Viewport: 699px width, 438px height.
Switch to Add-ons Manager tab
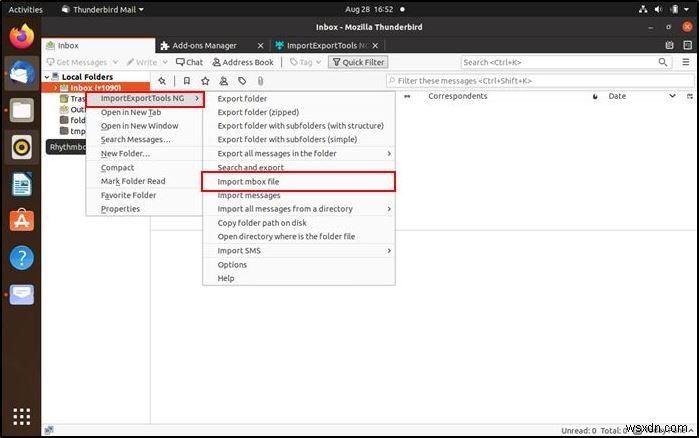click(213, 45)
